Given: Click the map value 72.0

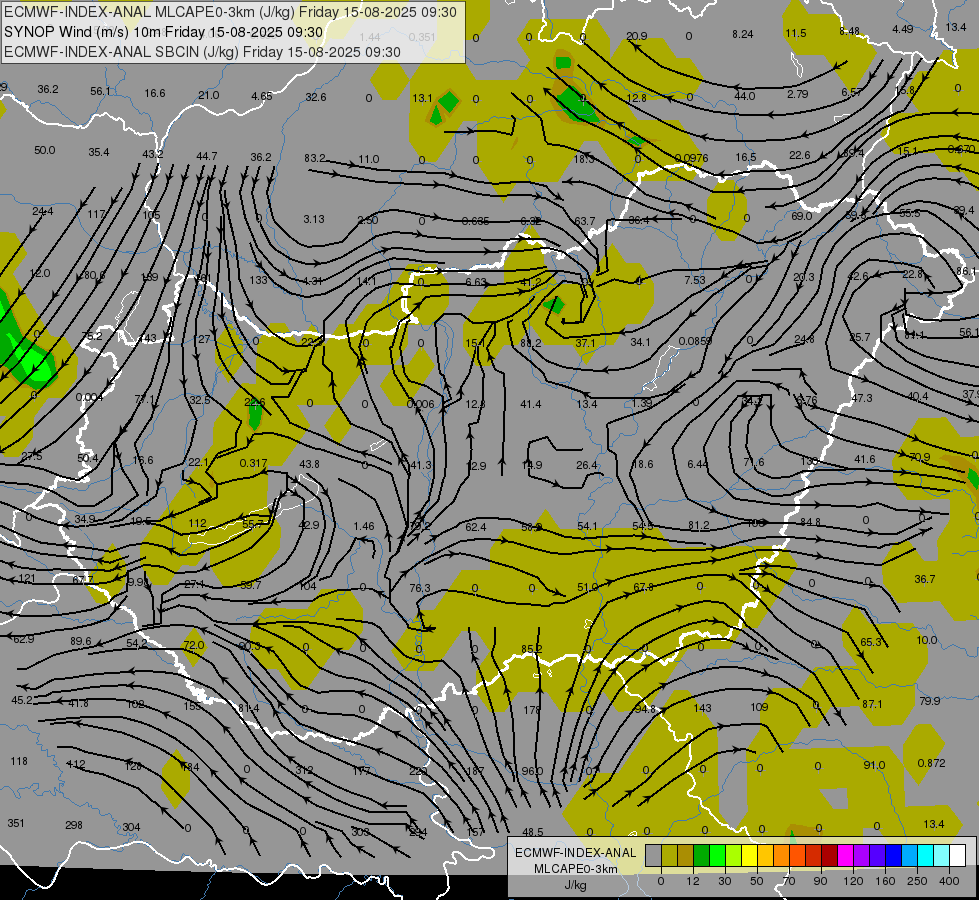Looking at the screenshot, I should pyautogui.click(x=194, y=645).
